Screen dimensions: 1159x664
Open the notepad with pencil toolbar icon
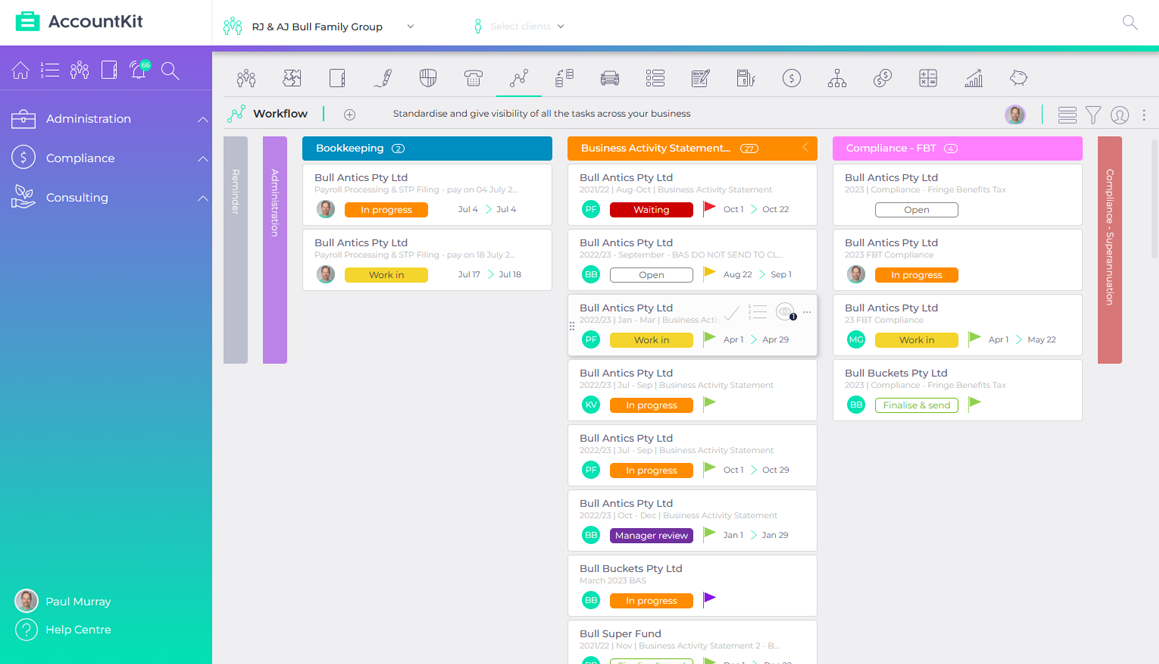[x=701, y=78]
